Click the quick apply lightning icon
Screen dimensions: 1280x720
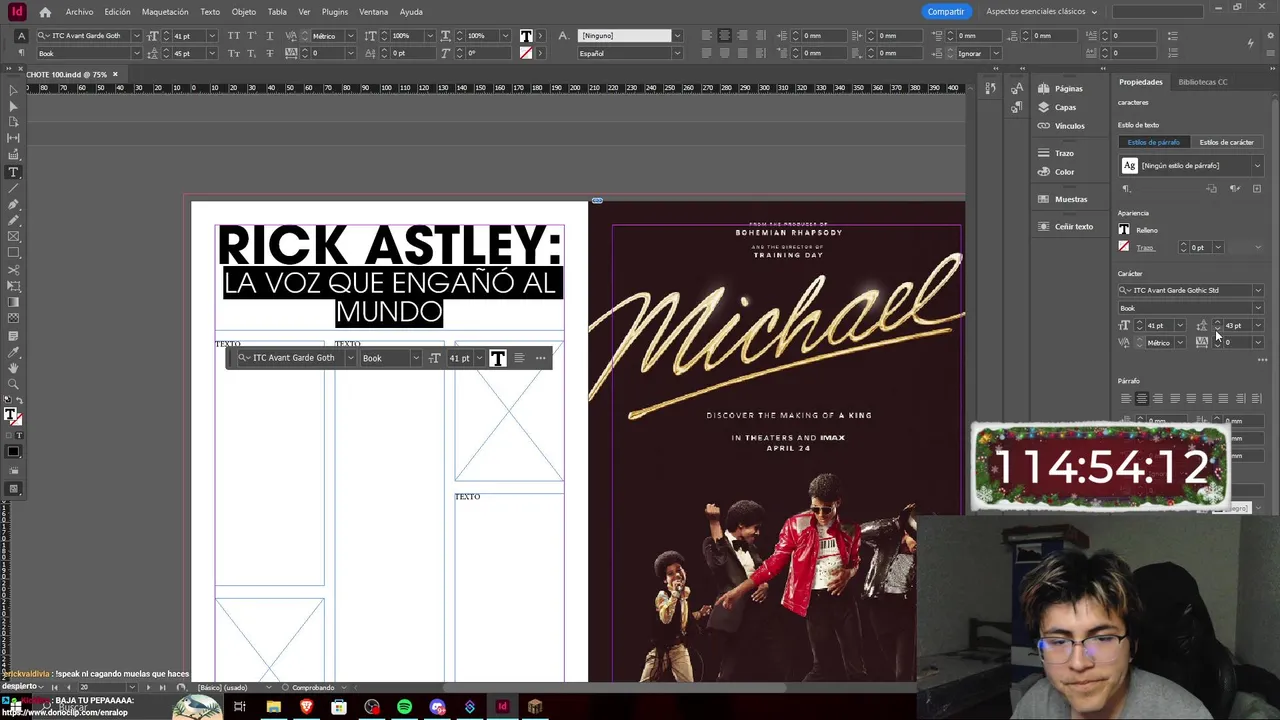1250,43
